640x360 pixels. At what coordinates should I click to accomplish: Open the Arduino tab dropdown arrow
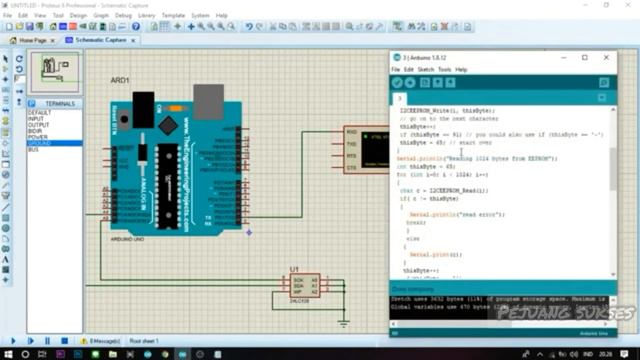[x=602, y=98]
